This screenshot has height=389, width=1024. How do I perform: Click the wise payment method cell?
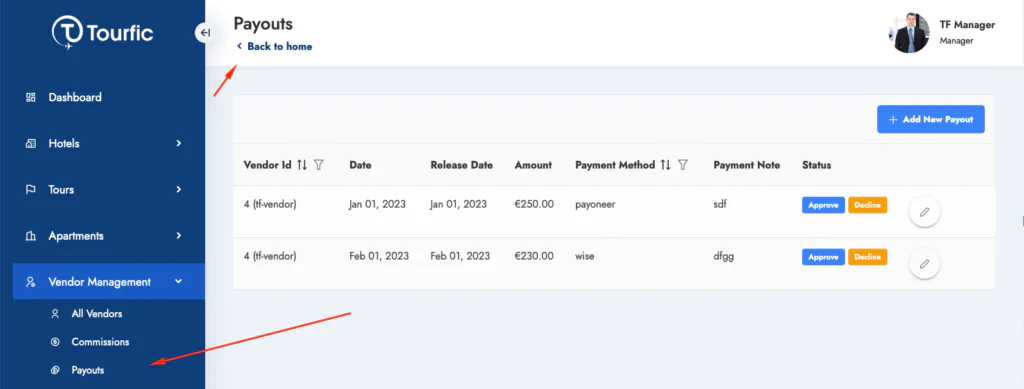(x=585, y=257)
